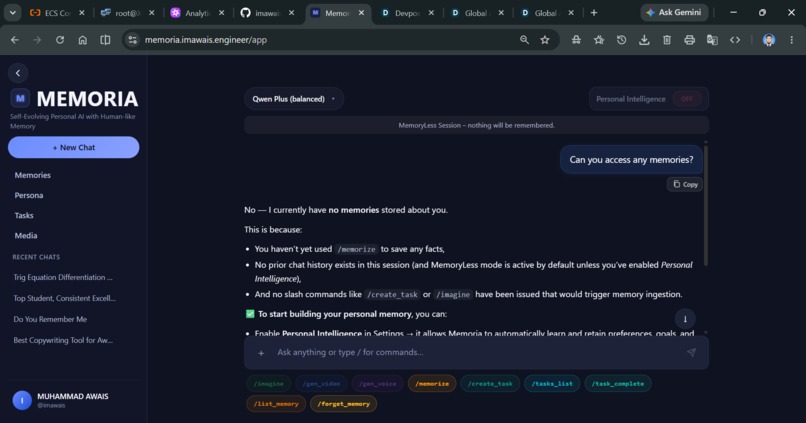The image size is (806, 423).
Task: Turn on the Personal Intelligence switch
Action: pyautogui.click(x=687, y=99)
